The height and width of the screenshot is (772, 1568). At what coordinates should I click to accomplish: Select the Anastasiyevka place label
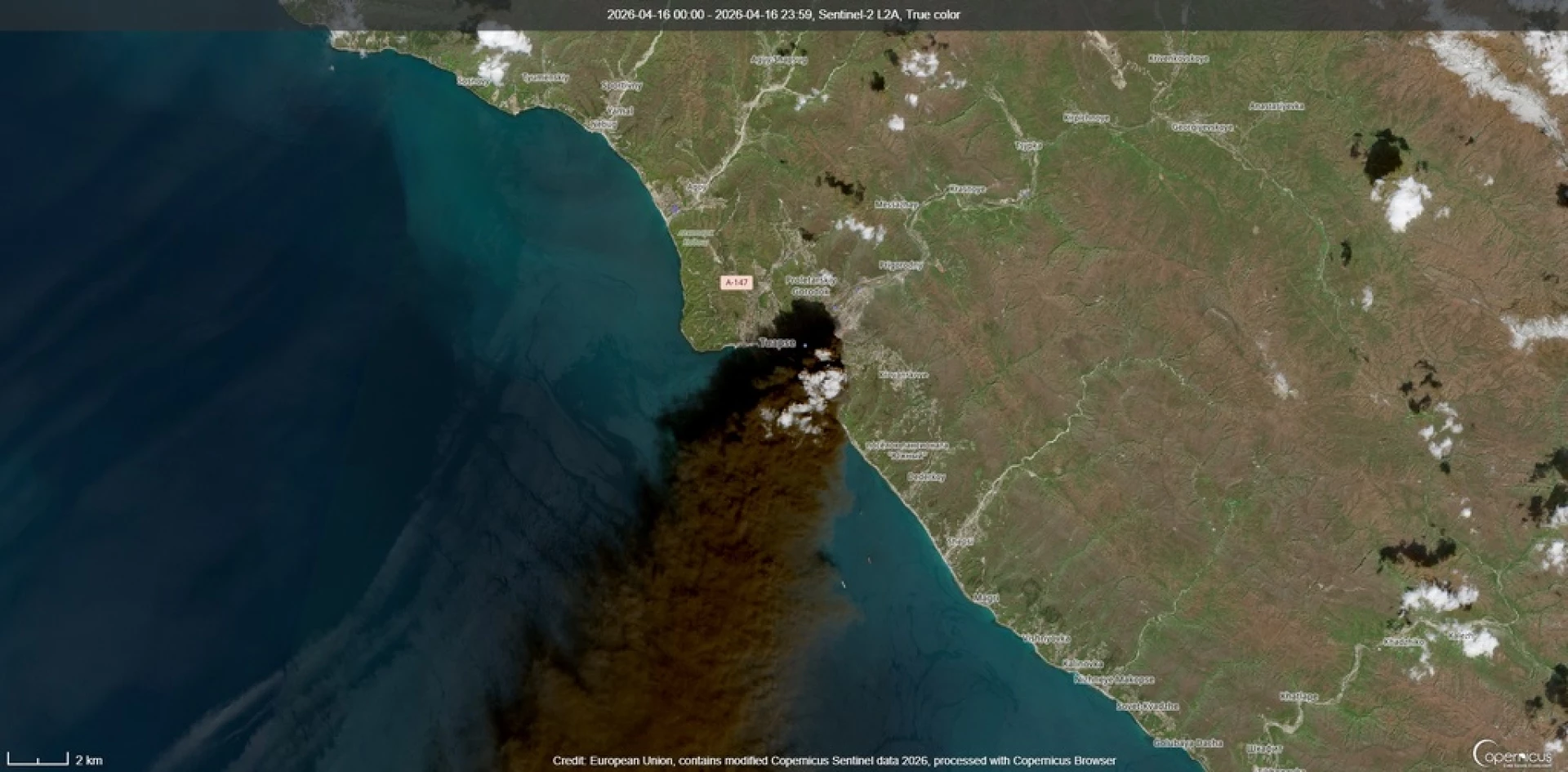[x=1276, y=106]
